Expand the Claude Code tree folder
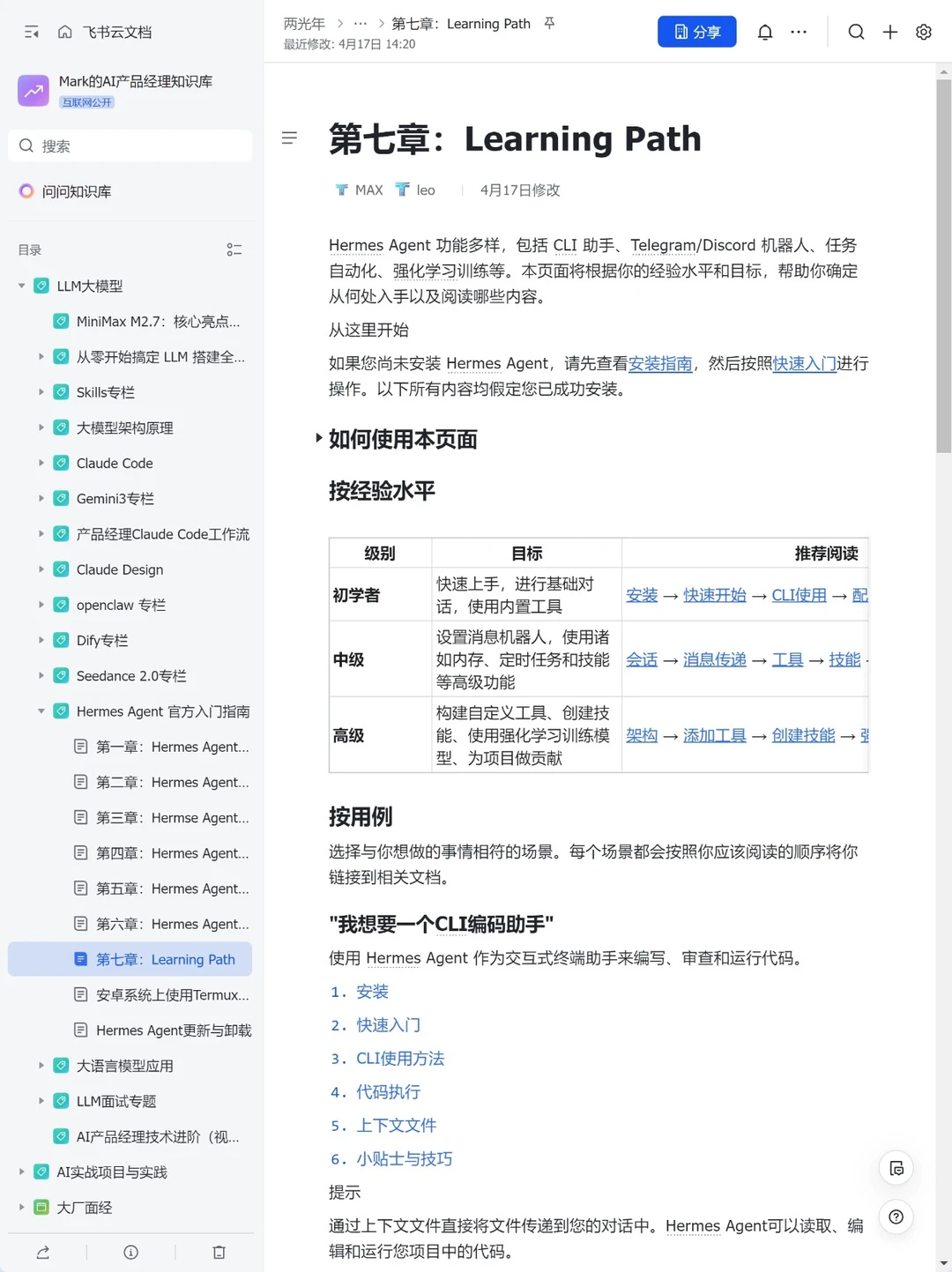The image size is (952, 1272). 41,463
